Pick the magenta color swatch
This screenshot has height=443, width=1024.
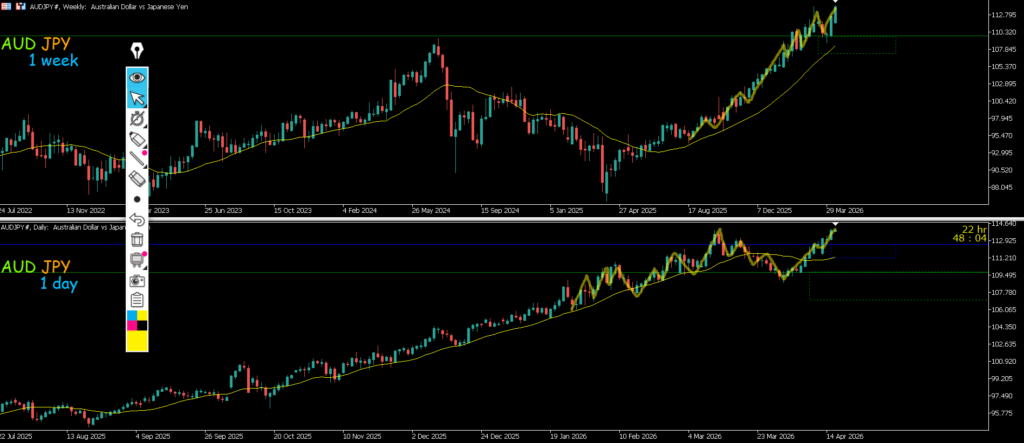(x=133, y=325)
